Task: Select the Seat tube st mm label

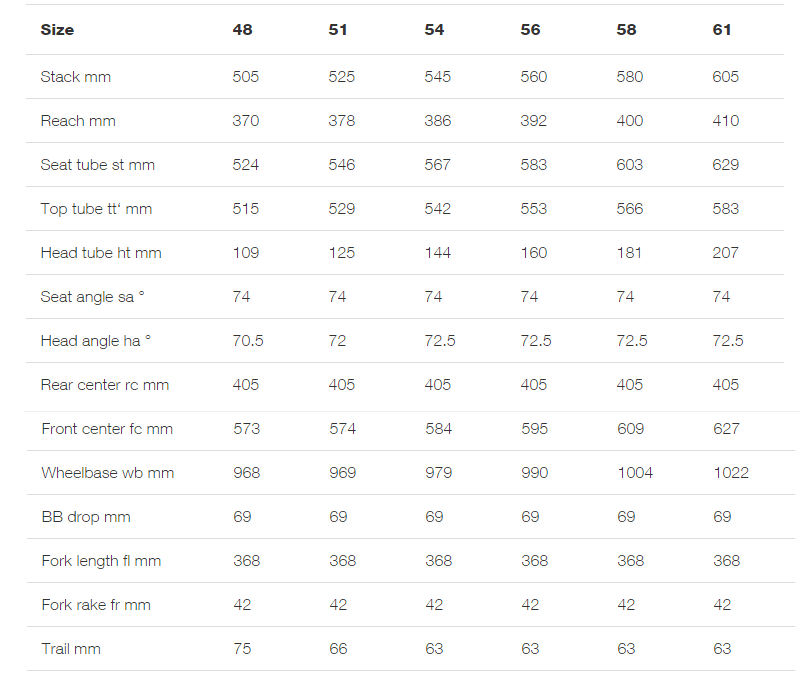Action: [x=97, y=165]
